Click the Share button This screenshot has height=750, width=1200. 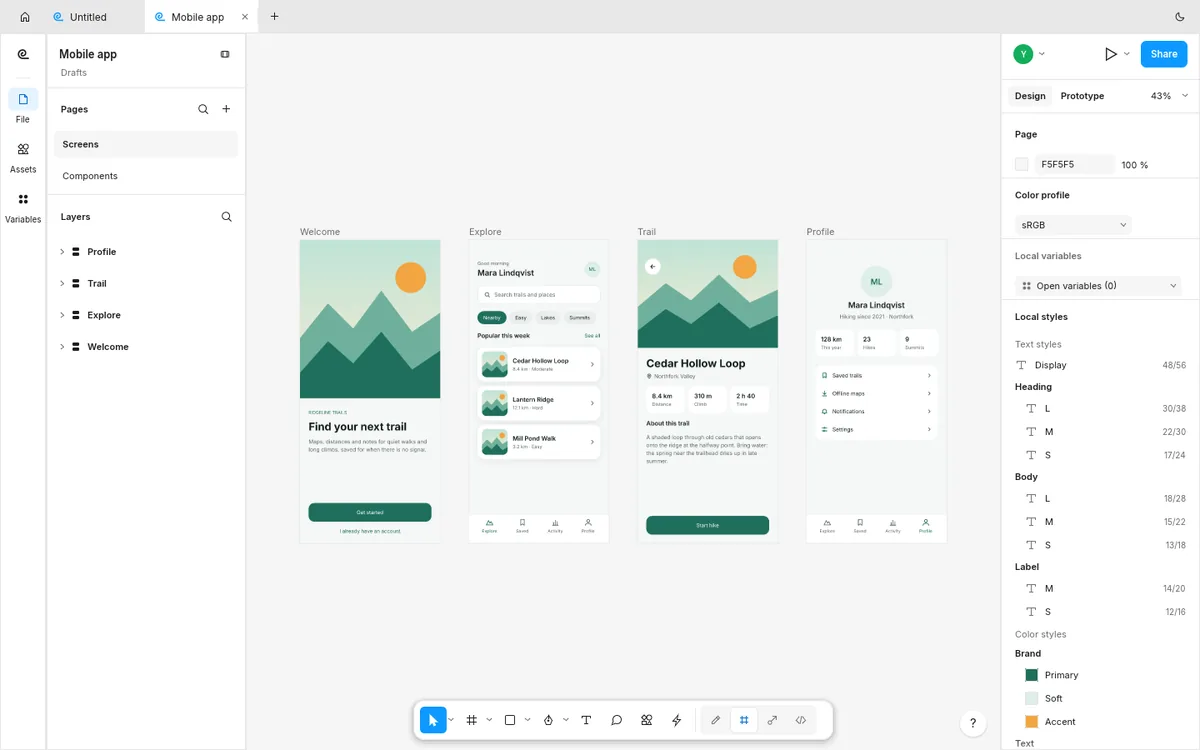[x=1164, y=54]
